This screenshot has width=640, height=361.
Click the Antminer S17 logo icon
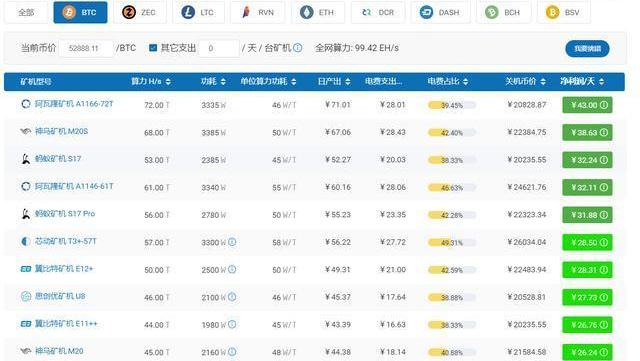click(26, 159)
